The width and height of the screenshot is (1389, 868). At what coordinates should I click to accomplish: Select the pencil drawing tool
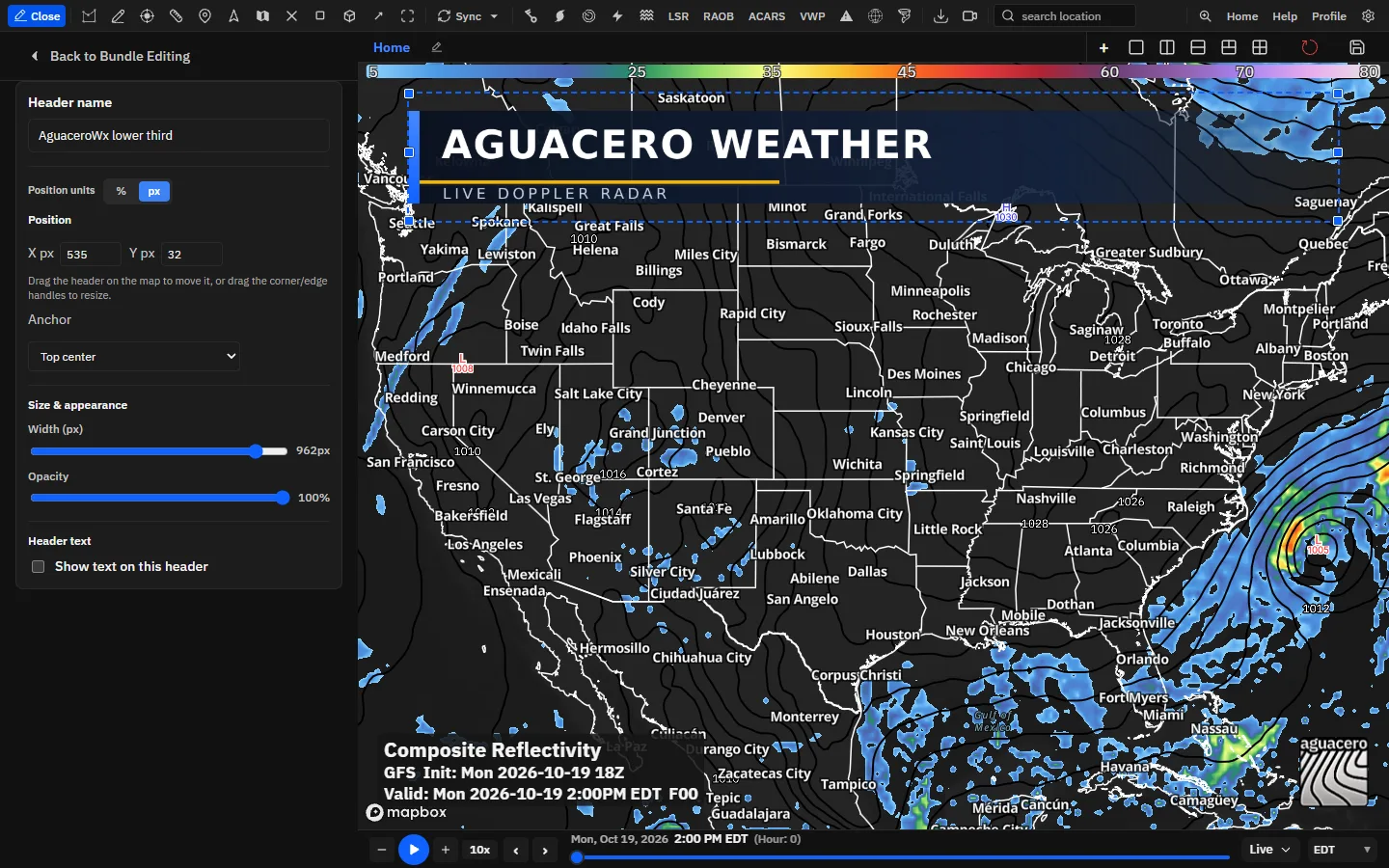[x=118, y=16]
